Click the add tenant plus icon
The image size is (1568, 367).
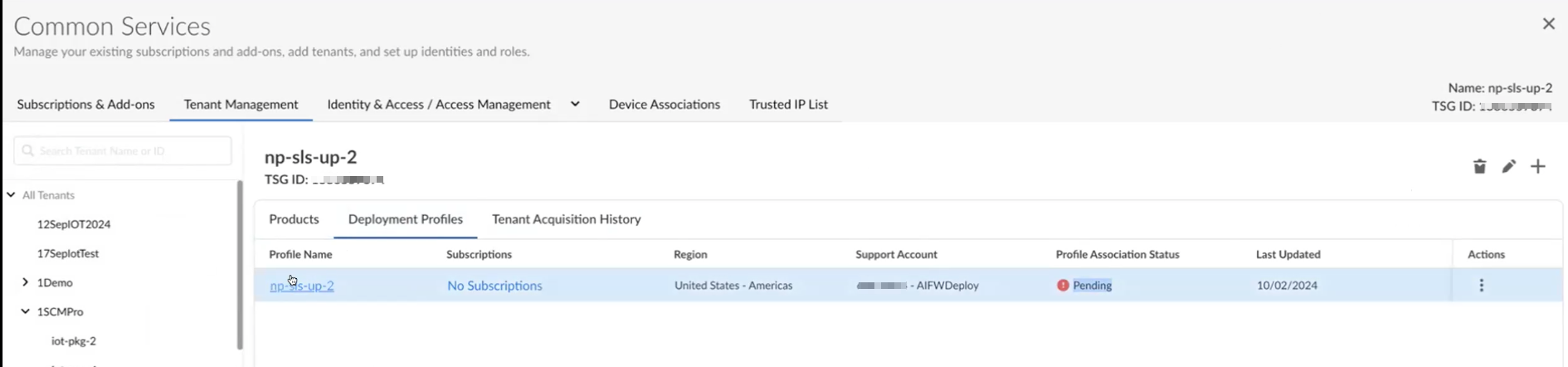pos(1538,167)
